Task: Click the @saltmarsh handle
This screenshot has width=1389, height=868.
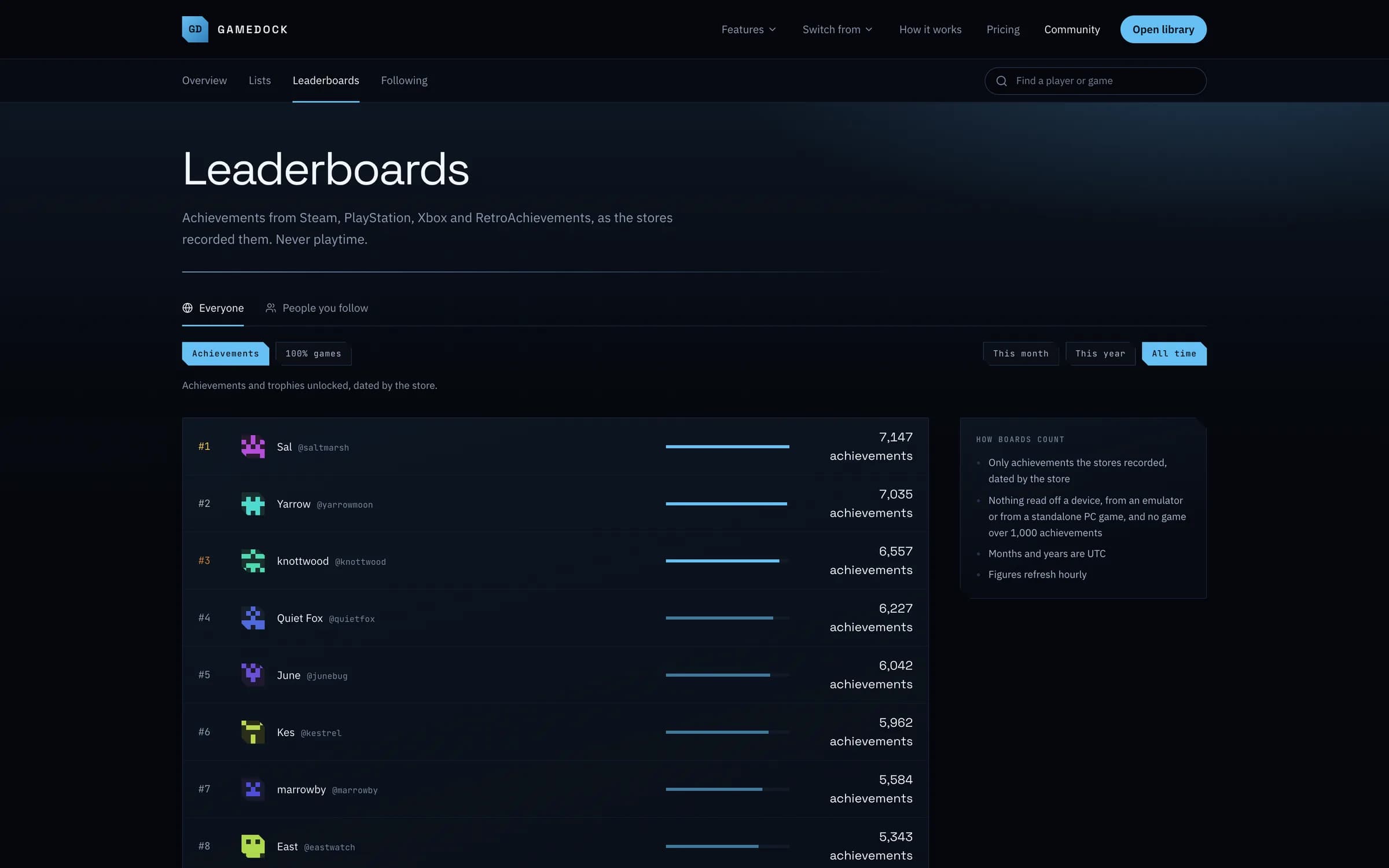Action: pos(324,448)
